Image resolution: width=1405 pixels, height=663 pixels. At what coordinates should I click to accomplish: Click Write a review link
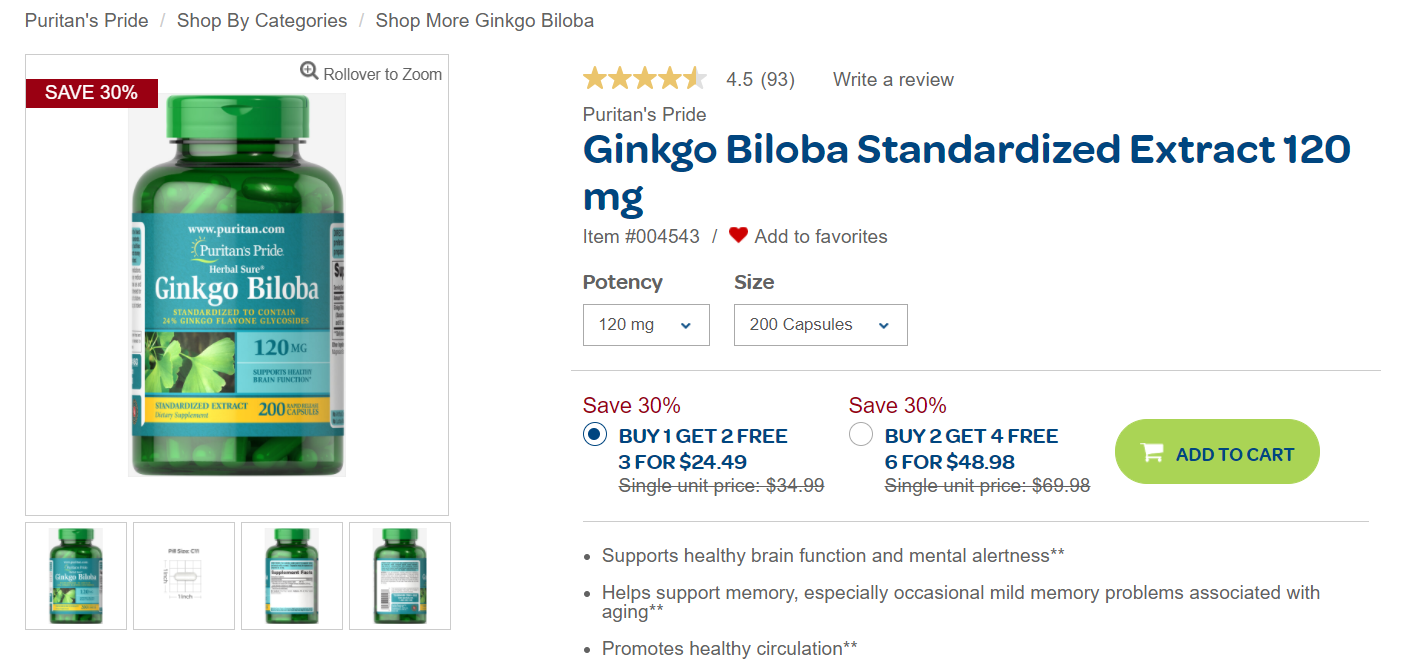point(893,80)
